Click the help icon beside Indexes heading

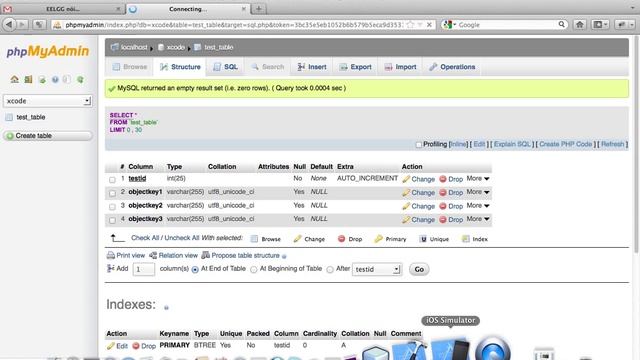[x=166, y=307]
